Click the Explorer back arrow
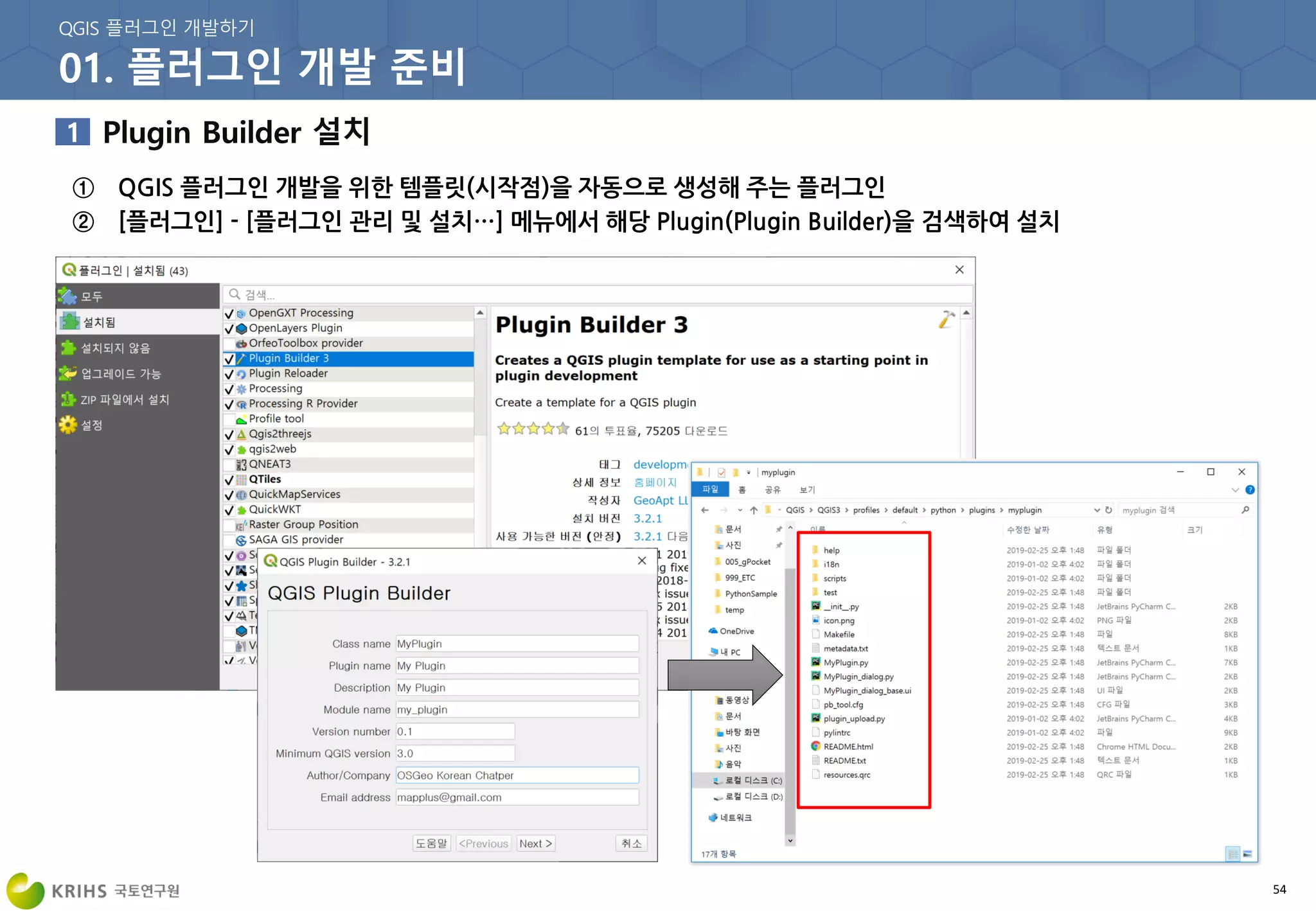This screenshot has width=1316, height=911. 705,510
